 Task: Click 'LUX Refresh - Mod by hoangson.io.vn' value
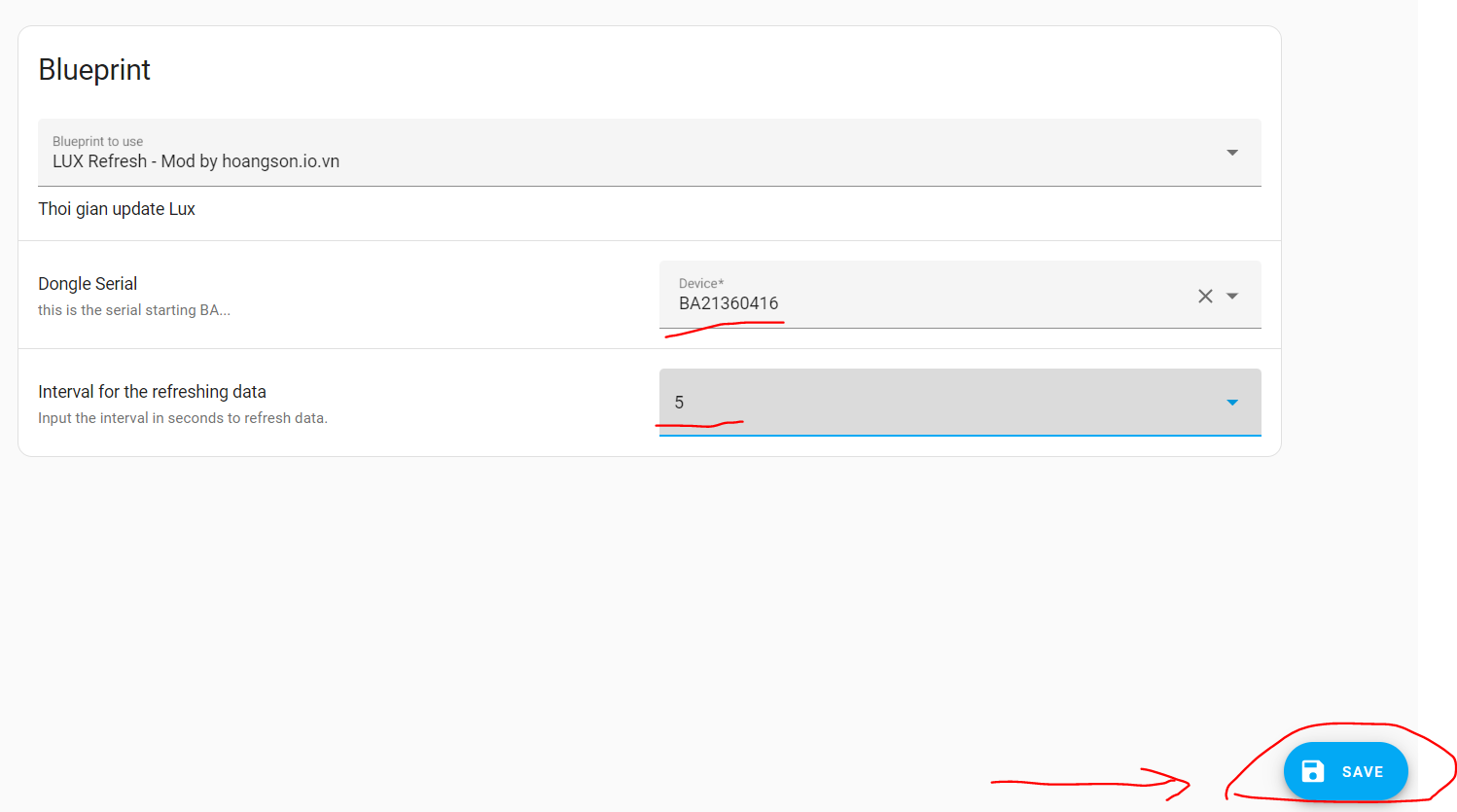pos(195,161)
